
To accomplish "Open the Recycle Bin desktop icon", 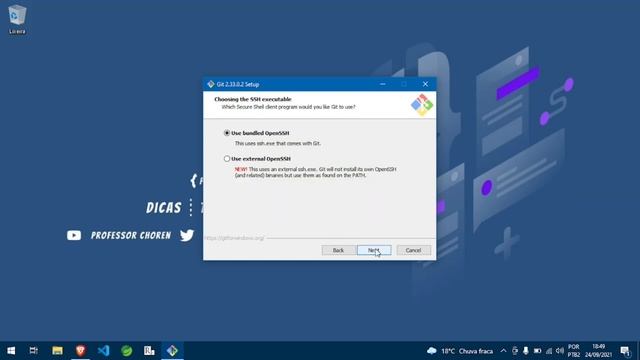I will click(x=17, y=19).
